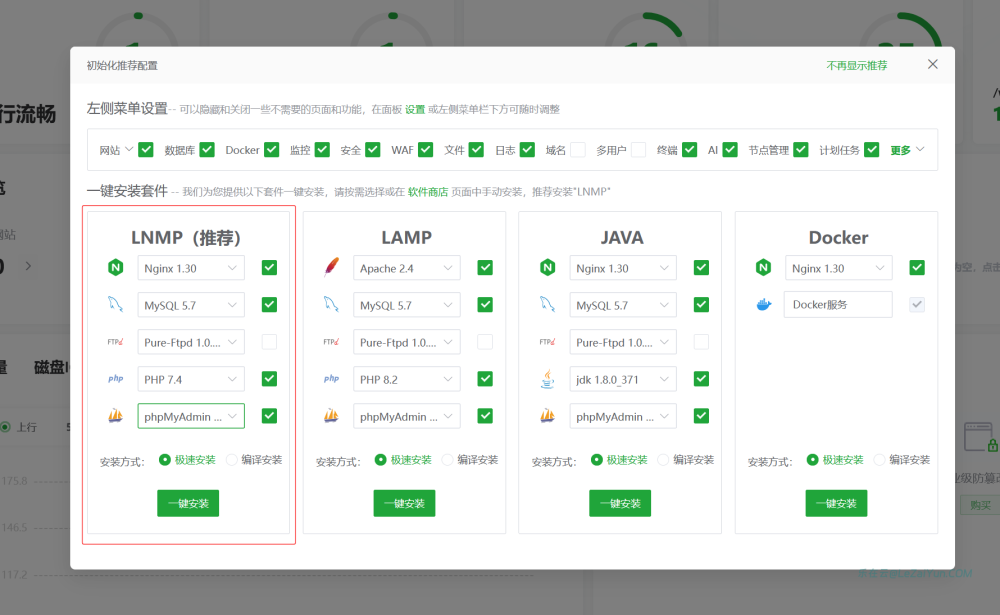Open jdk 1.8.0_371 version dropdown
The image size is (1000, 615).
coord(622,380)
